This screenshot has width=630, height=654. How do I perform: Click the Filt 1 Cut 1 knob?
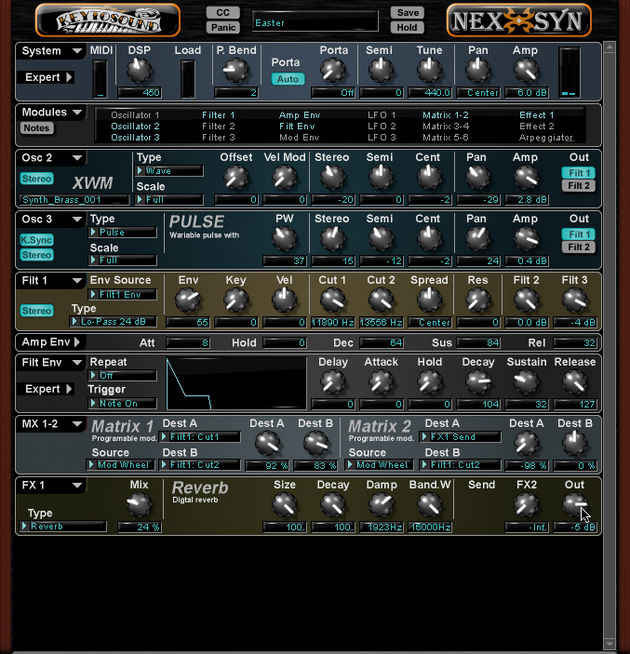coord(333,300)
